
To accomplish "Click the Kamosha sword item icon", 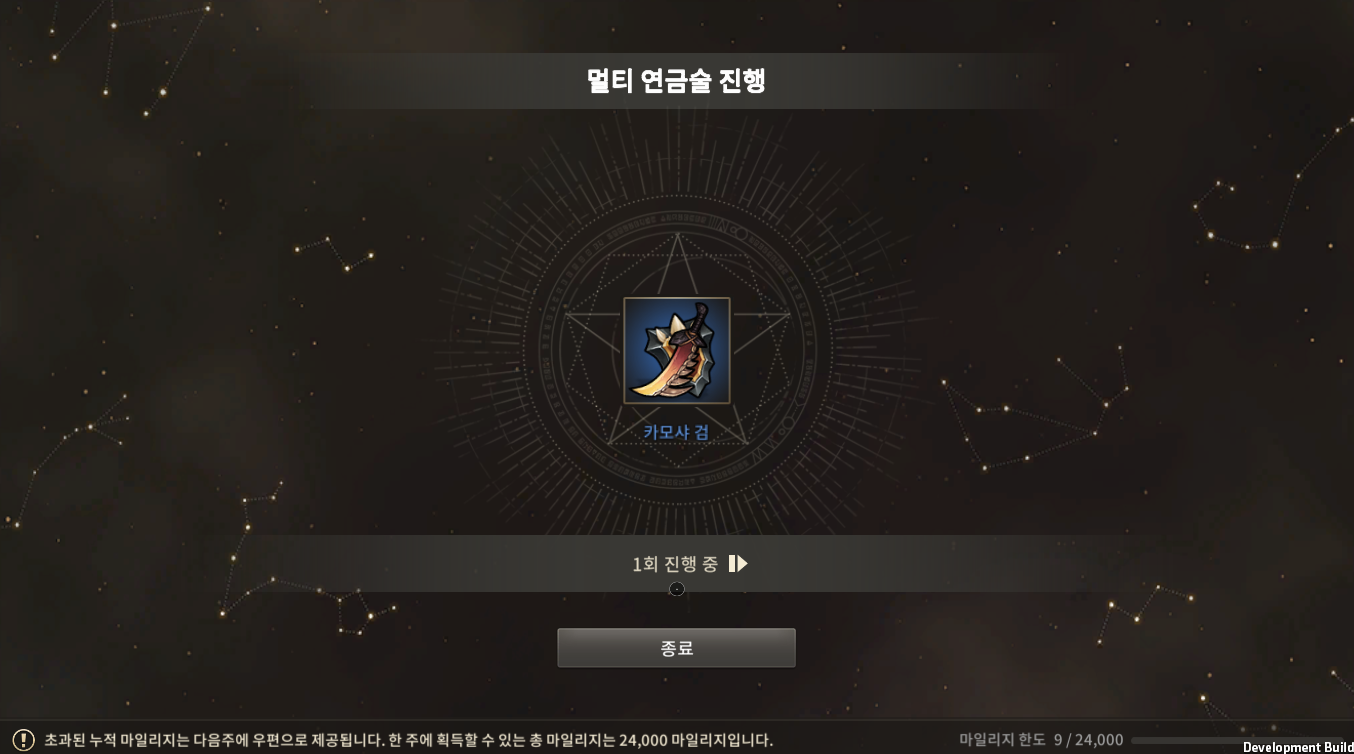I will tap(677, 351).
